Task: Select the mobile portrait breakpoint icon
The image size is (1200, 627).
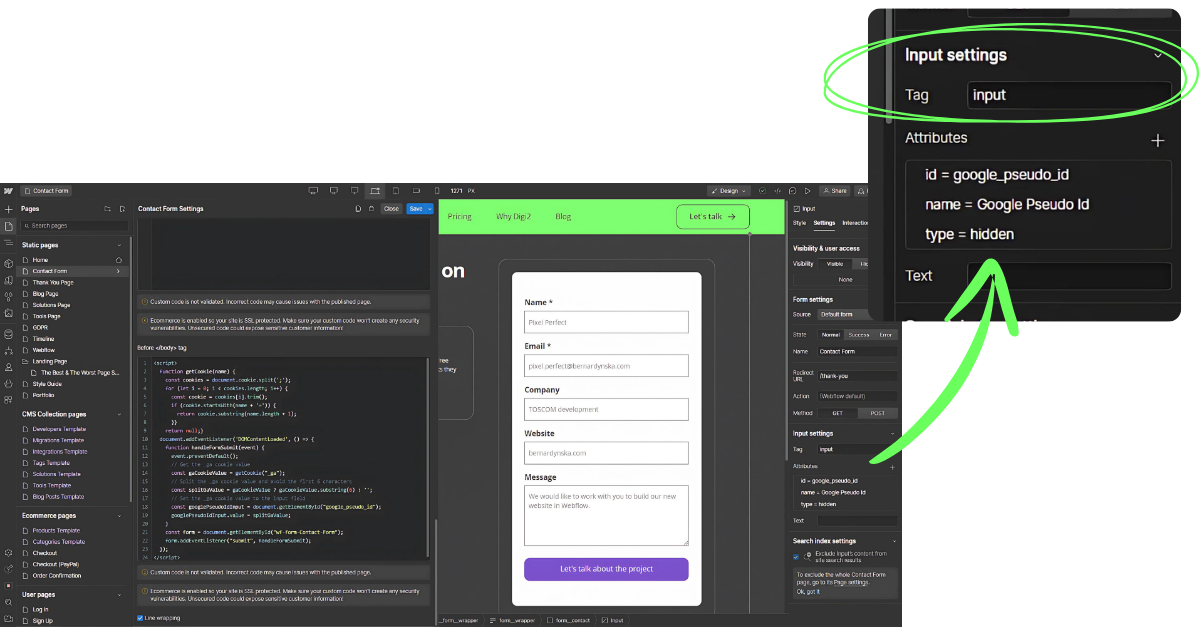Action: click(x=437, y=190)
